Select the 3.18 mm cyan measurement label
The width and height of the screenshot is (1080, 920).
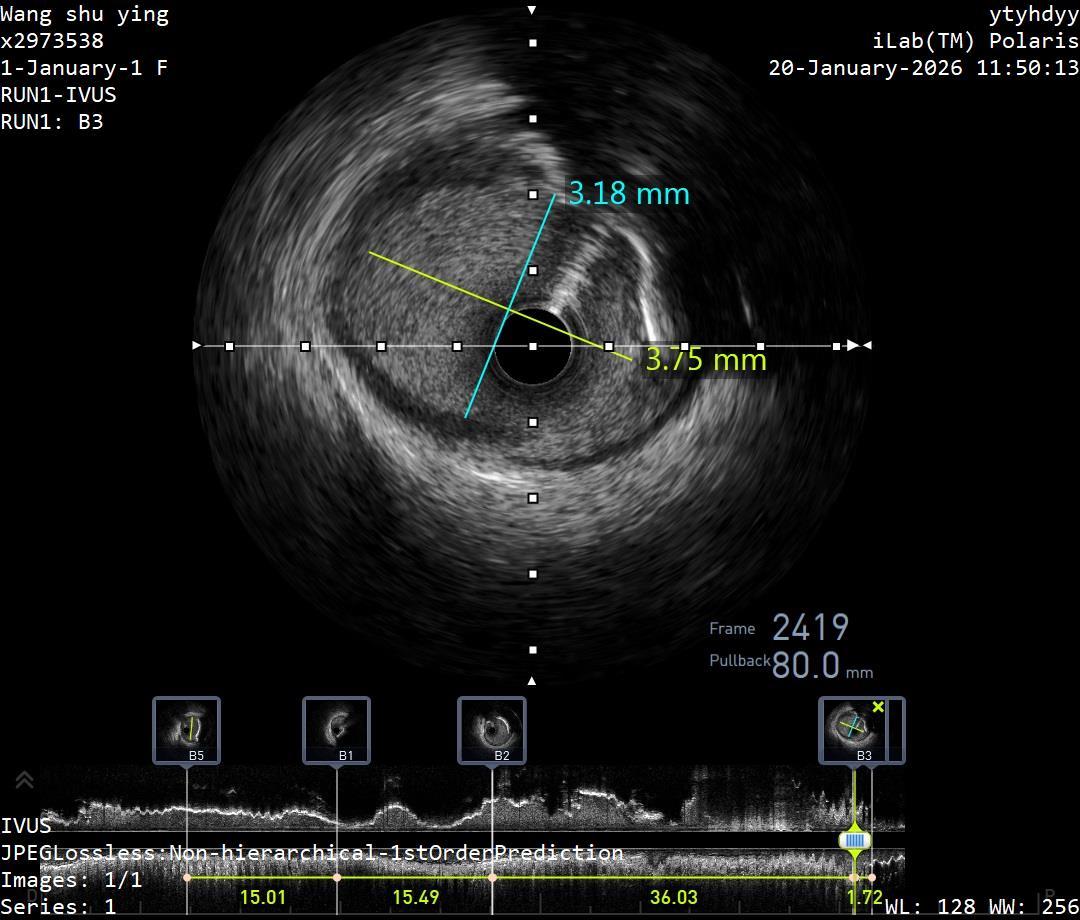[629, 193]
